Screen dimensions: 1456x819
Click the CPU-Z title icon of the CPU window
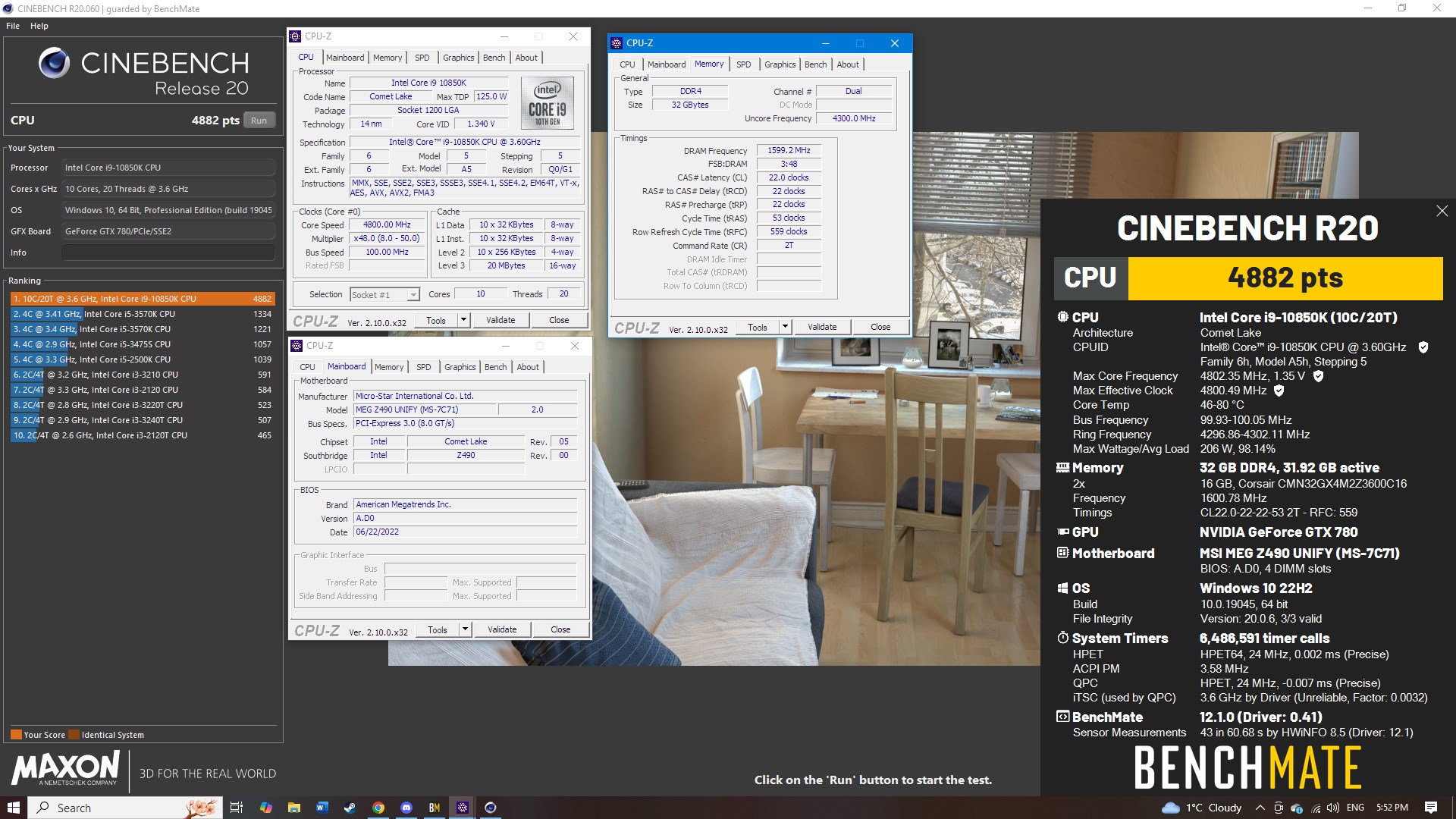pos(295,36)
